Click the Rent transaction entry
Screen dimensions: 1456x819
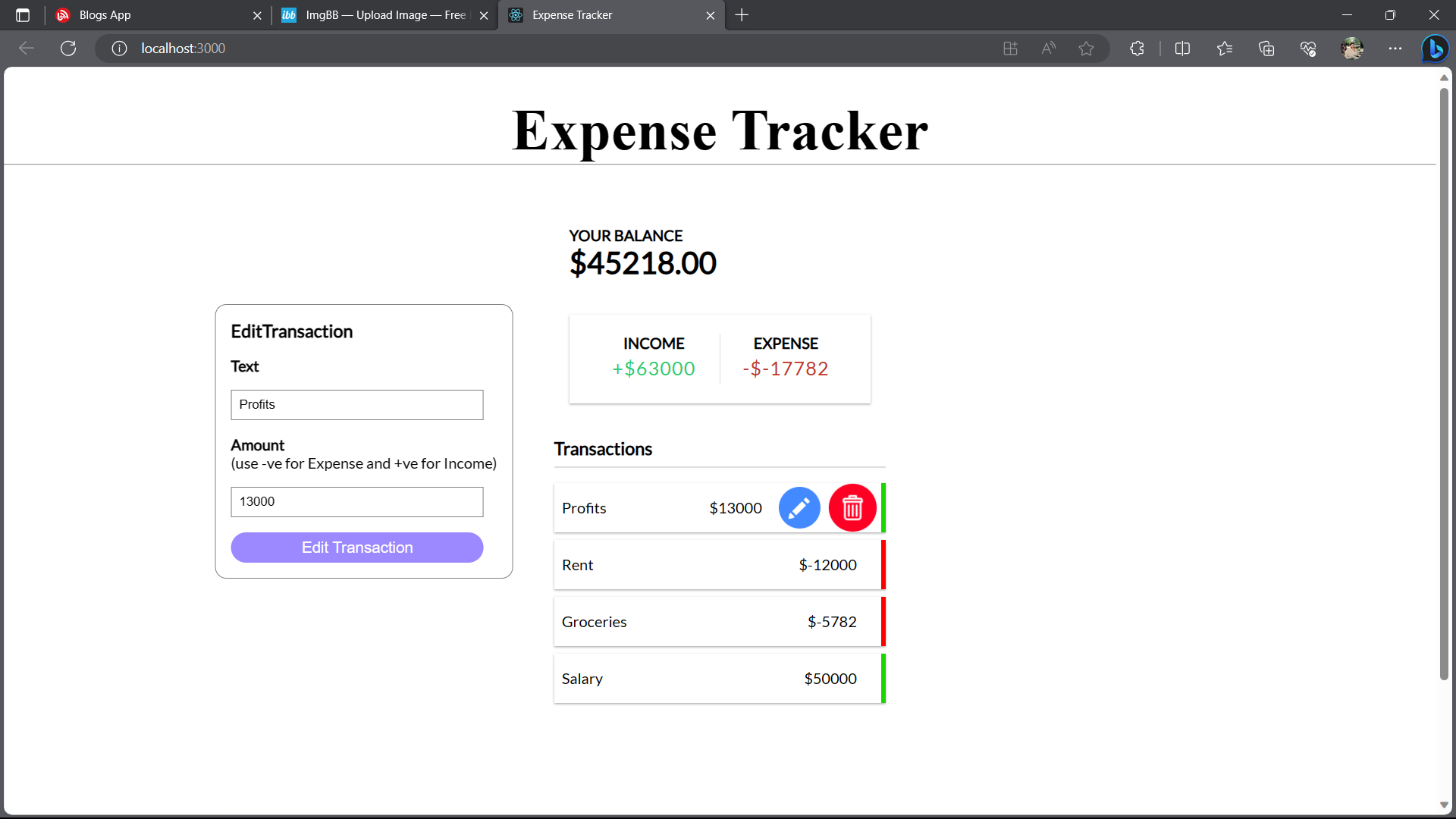coord(718,564)
